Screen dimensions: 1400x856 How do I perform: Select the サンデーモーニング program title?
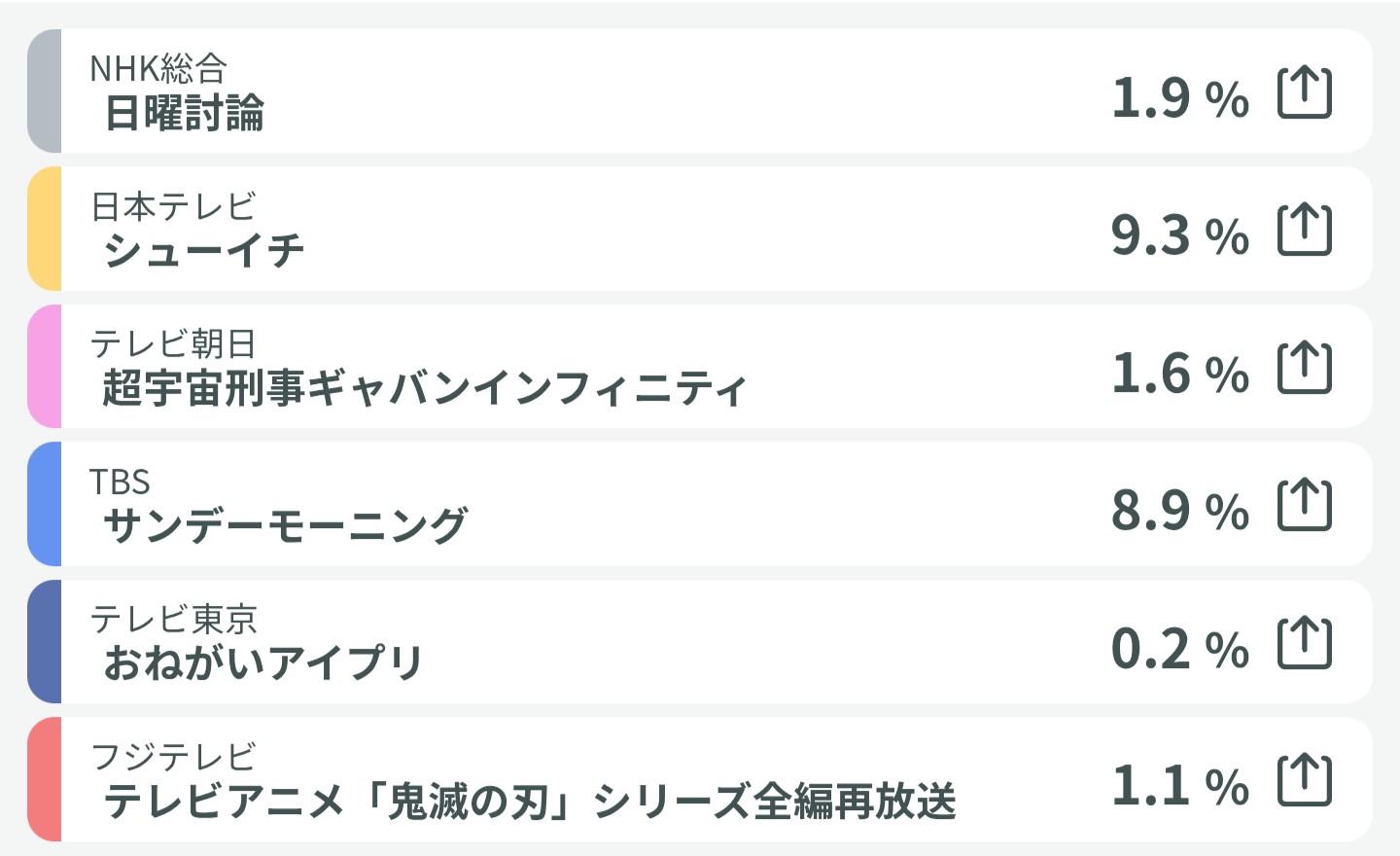(286, 526)
